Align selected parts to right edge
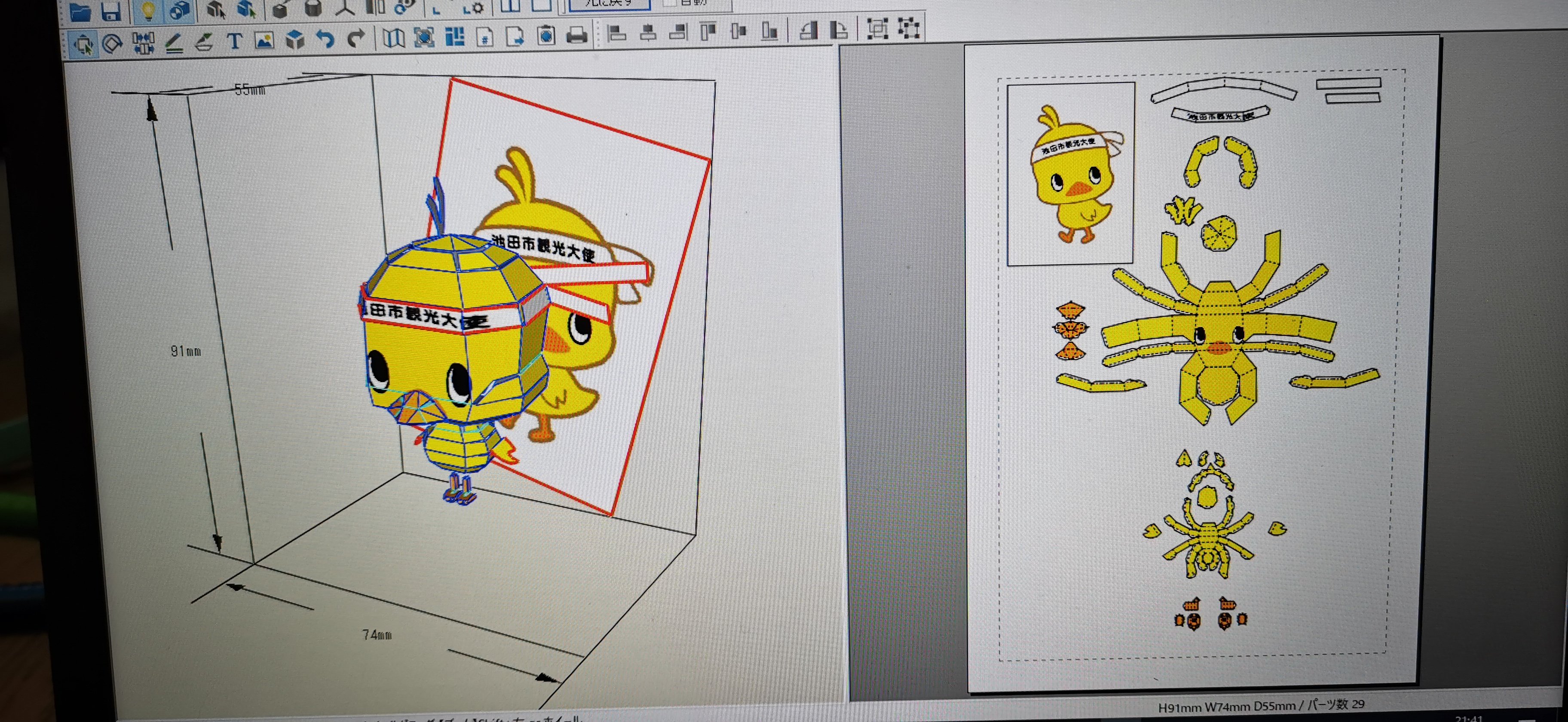The width and height of the screenshot is (1568, 722). [x=678, y=32]
